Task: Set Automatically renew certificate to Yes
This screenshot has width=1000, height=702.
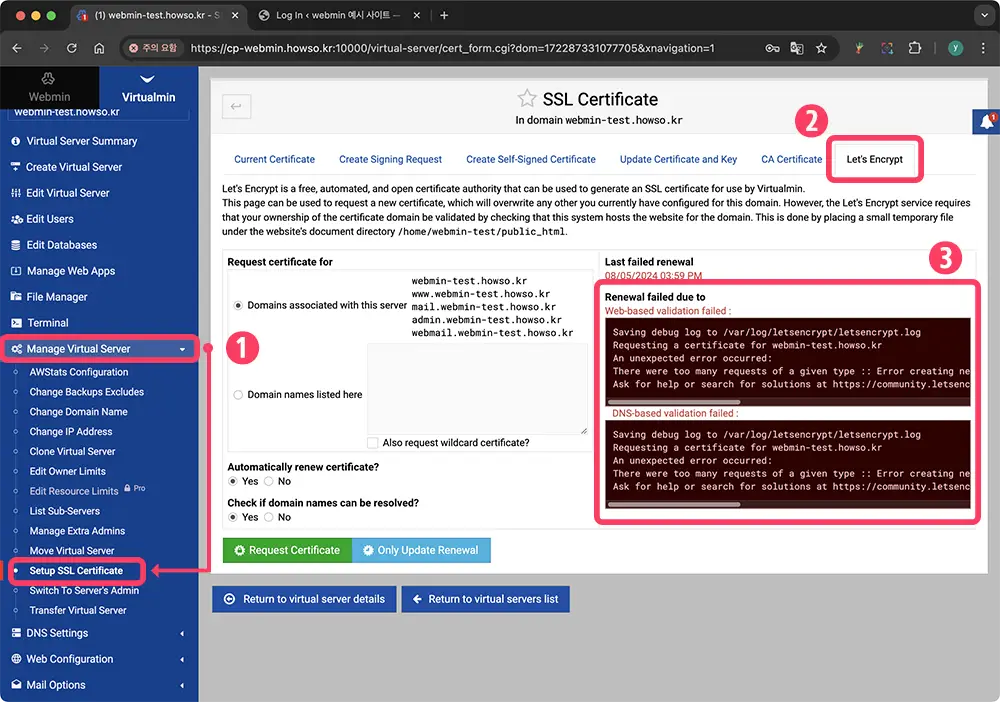Action: [x=233, y=481]
